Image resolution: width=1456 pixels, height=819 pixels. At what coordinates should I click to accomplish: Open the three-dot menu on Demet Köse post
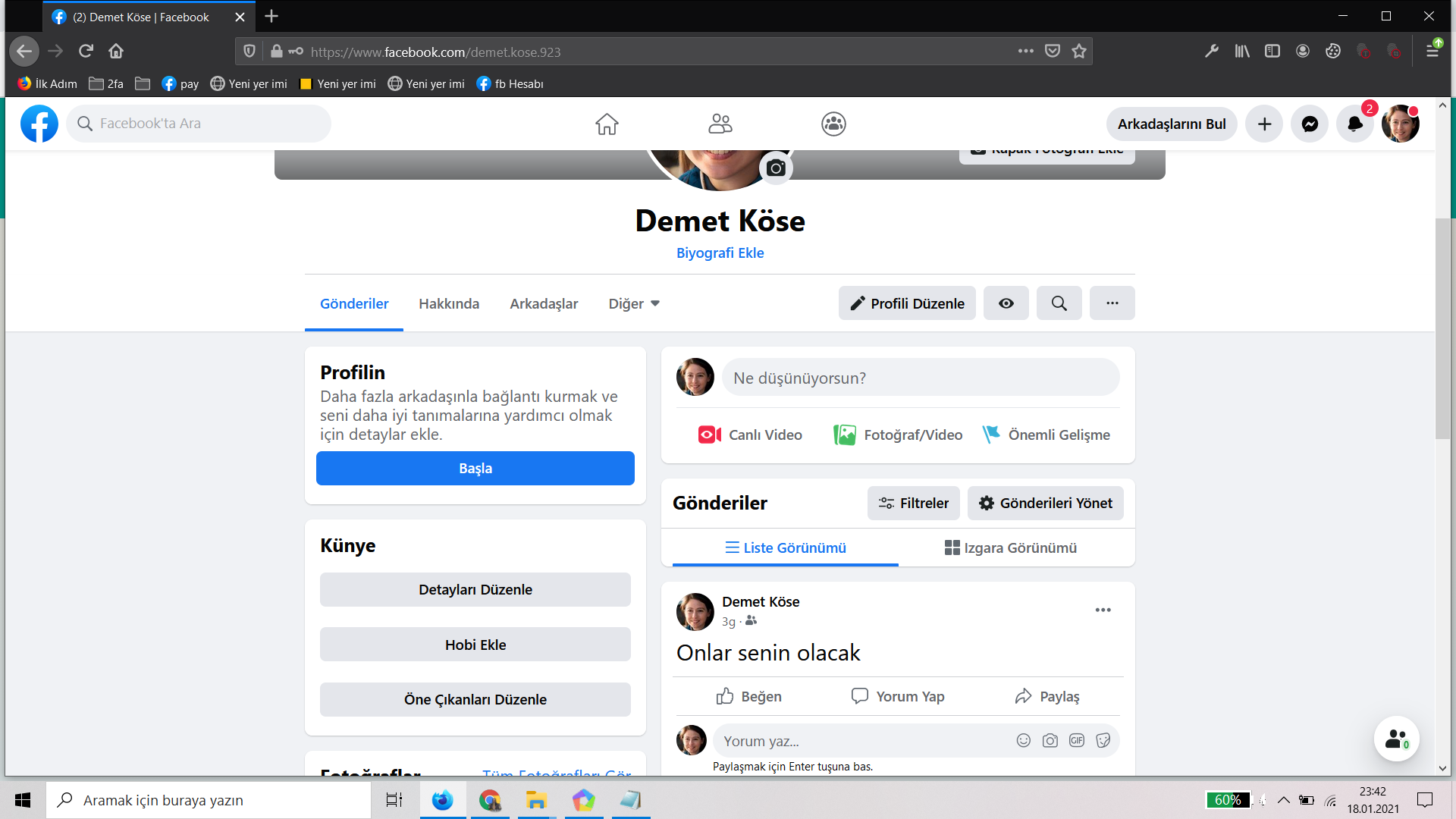[1103, 610]
